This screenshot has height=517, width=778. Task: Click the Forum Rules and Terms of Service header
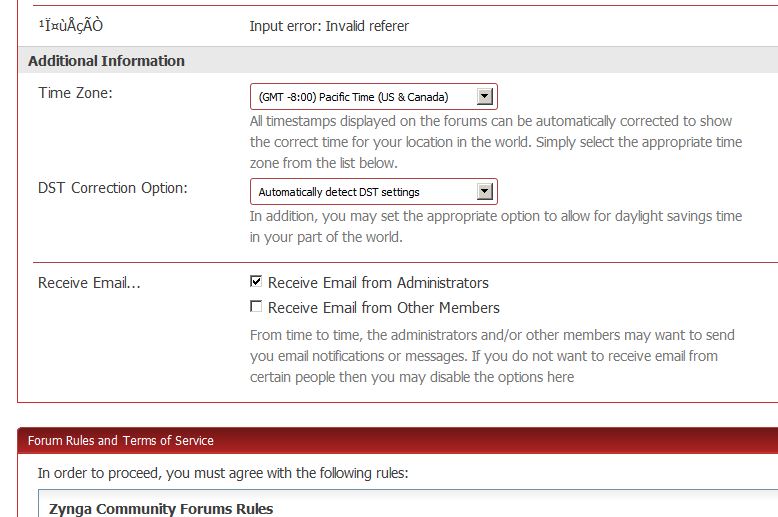[121, 441]
